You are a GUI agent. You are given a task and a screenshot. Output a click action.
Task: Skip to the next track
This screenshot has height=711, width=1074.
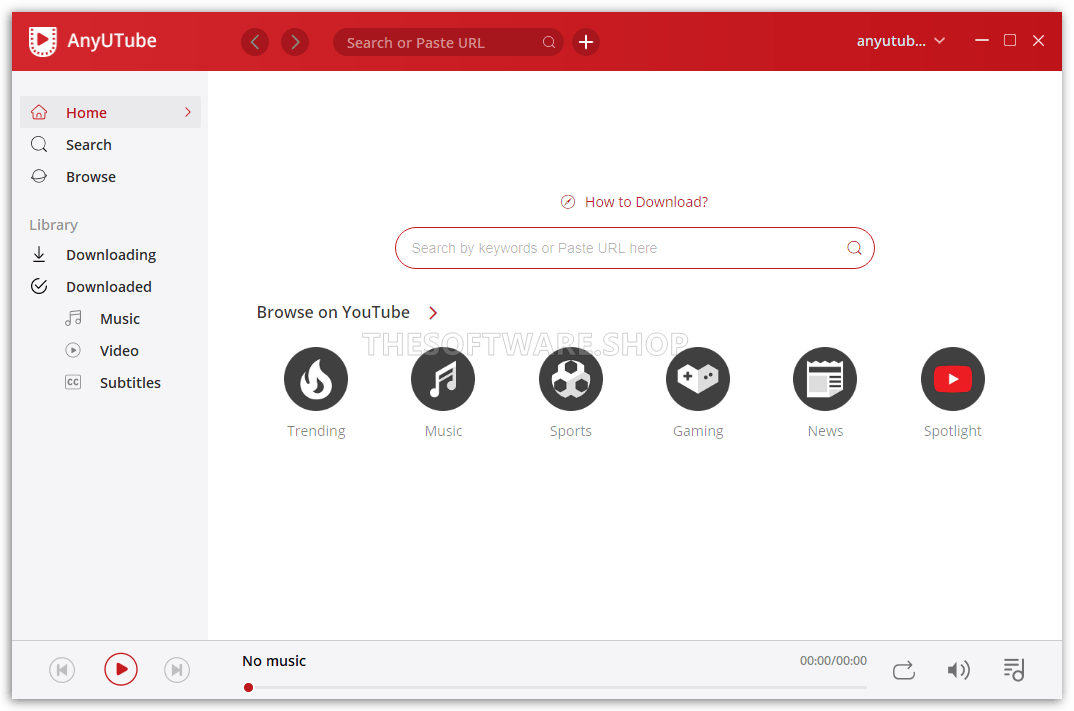pos(176,670)
